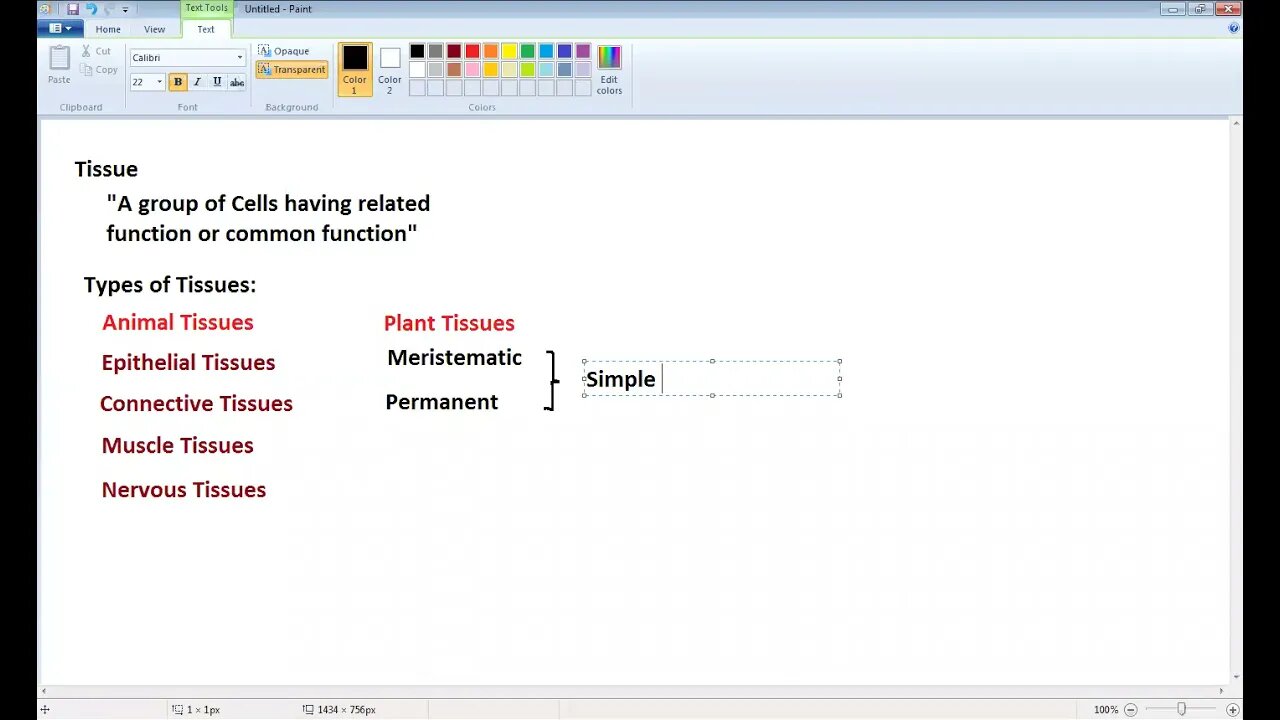Image resolution: width=1280 pixels, height=720 pixels.
Task: Pick the lavender color swatch
Action: [x=583, y=70]
